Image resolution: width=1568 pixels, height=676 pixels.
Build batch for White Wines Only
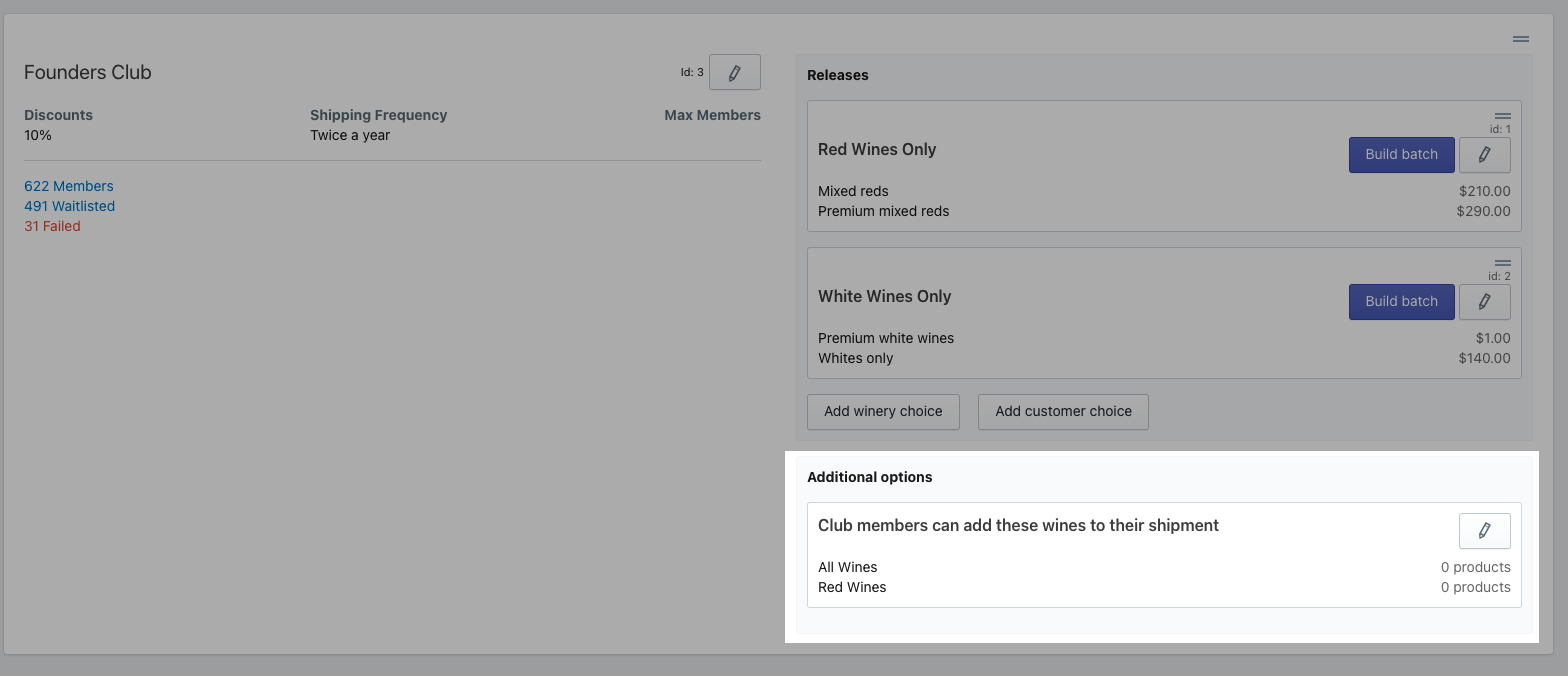[x=1401, y=302]
